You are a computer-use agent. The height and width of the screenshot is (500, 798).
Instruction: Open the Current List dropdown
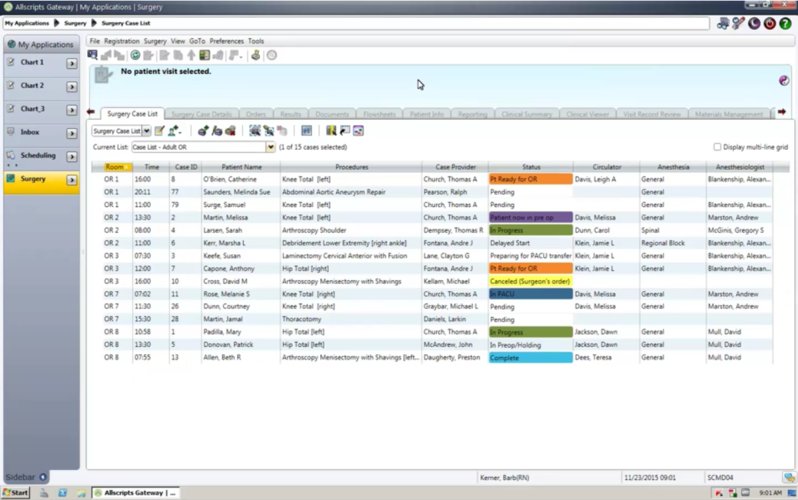[x=270, y=147]
